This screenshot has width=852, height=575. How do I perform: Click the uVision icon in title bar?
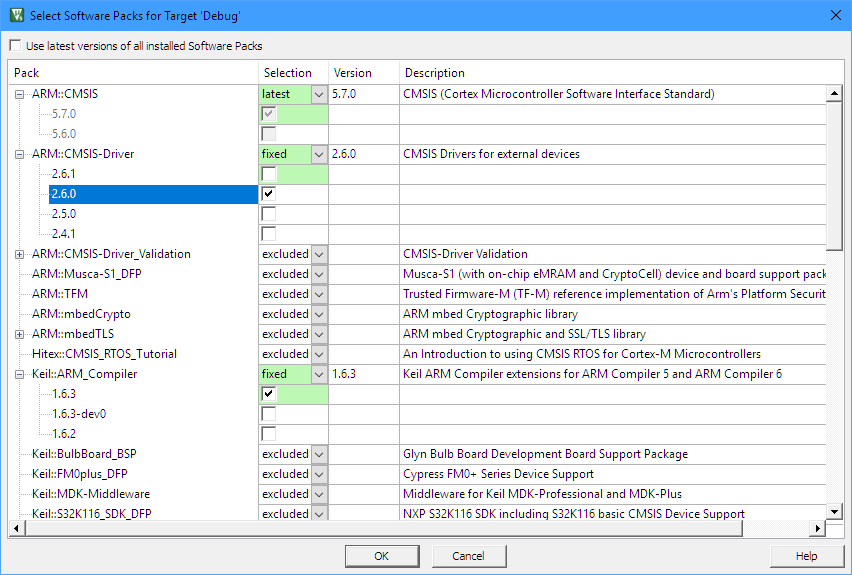tap(17, 15)
